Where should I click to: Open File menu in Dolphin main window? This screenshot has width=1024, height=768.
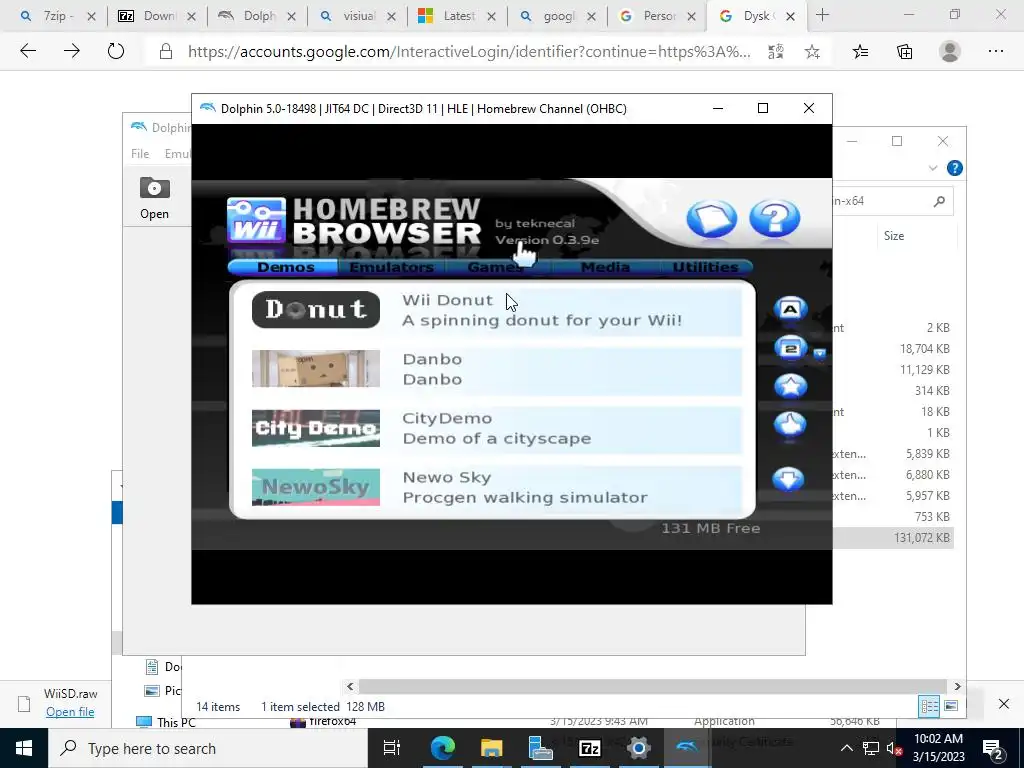pos(140,153)
